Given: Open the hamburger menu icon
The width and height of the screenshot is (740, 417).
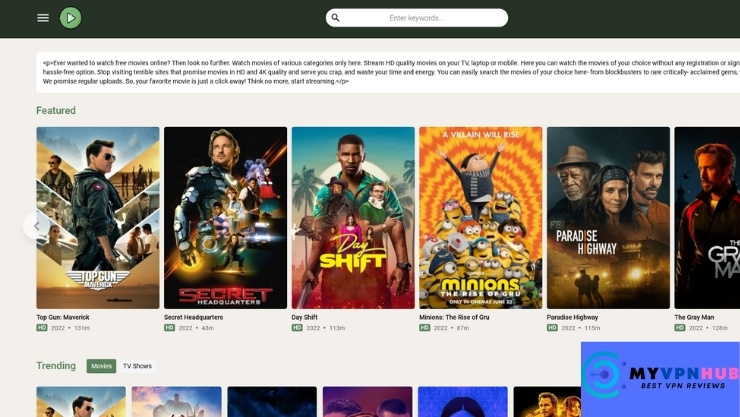Looking at the screenshot, I should click(x=43, y=18).
